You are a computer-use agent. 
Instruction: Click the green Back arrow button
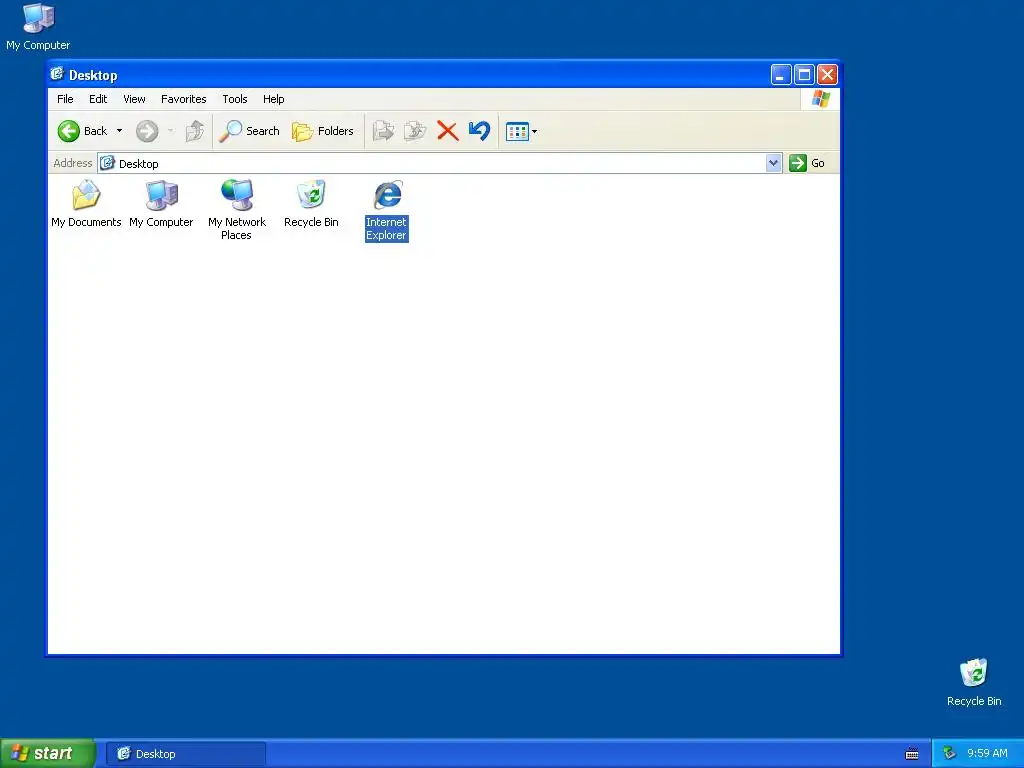pyautogui.click(x=69, y=131)
